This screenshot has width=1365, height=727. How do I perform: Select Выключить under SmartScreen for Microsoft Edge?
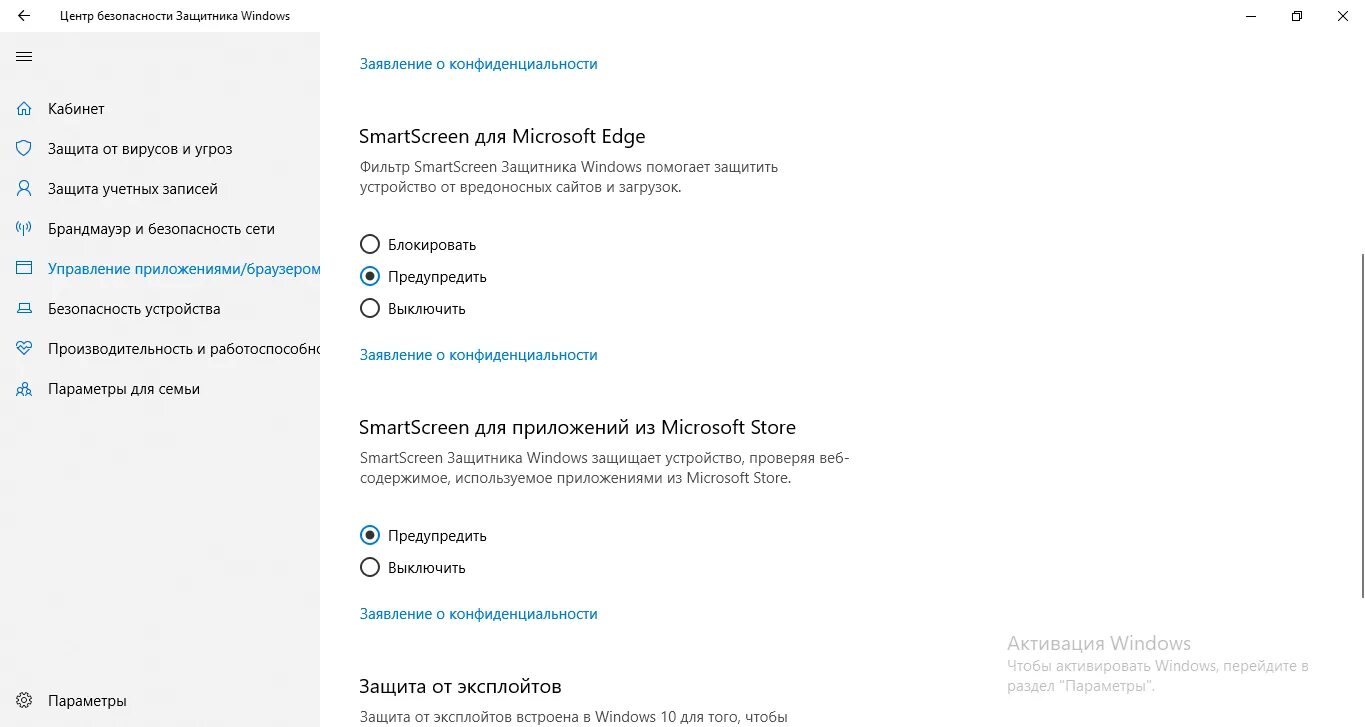point(370,309)
